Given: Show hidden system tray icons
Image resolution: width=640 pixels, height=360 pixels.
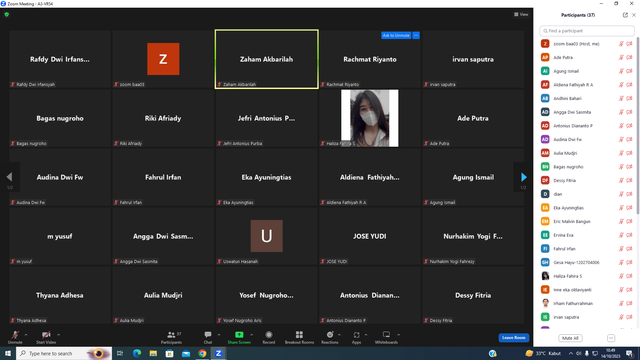Looking at the screenshot, I should pos(571,353).
